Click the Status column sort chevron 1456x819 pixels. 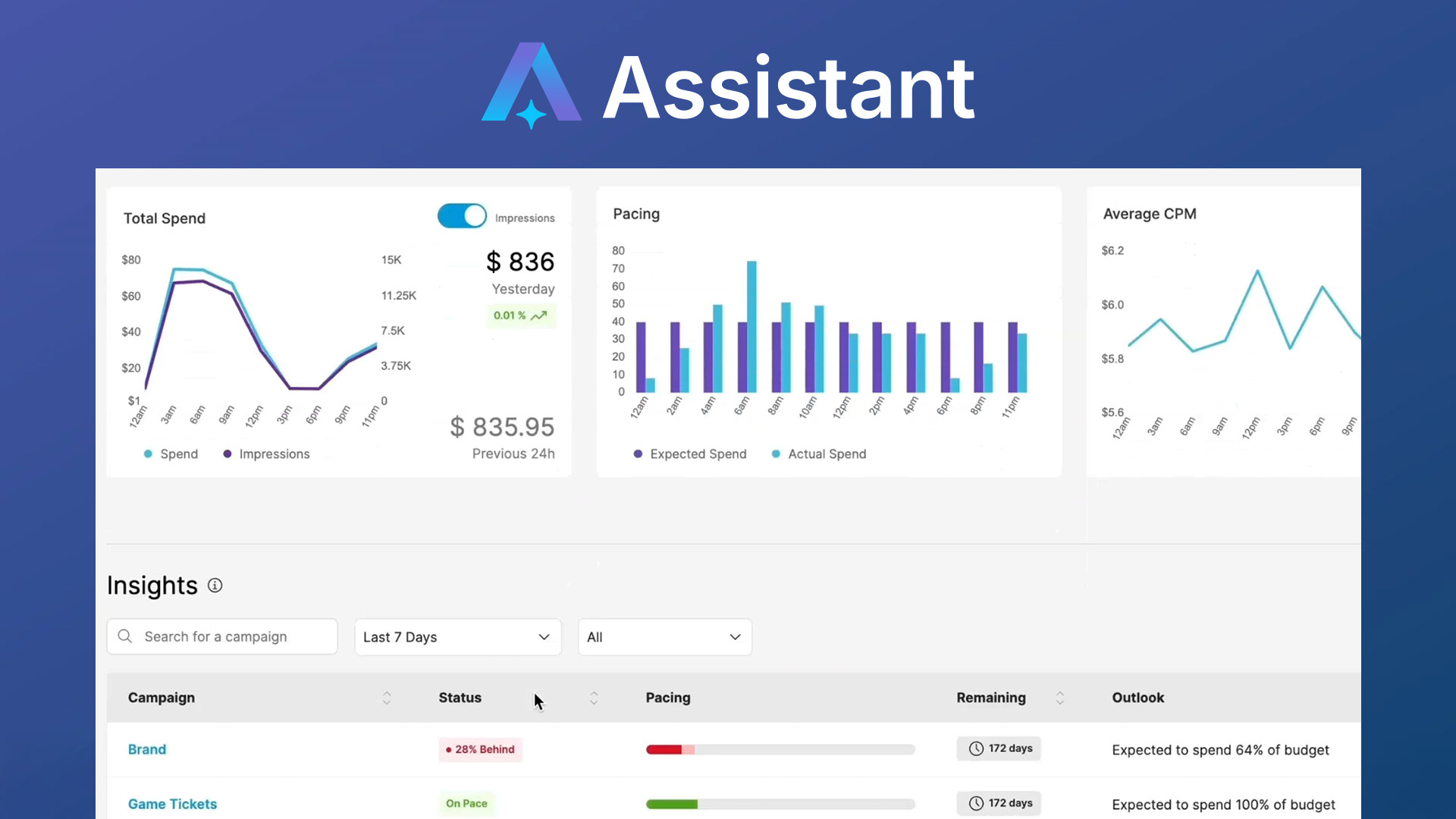tap(594, 698)
